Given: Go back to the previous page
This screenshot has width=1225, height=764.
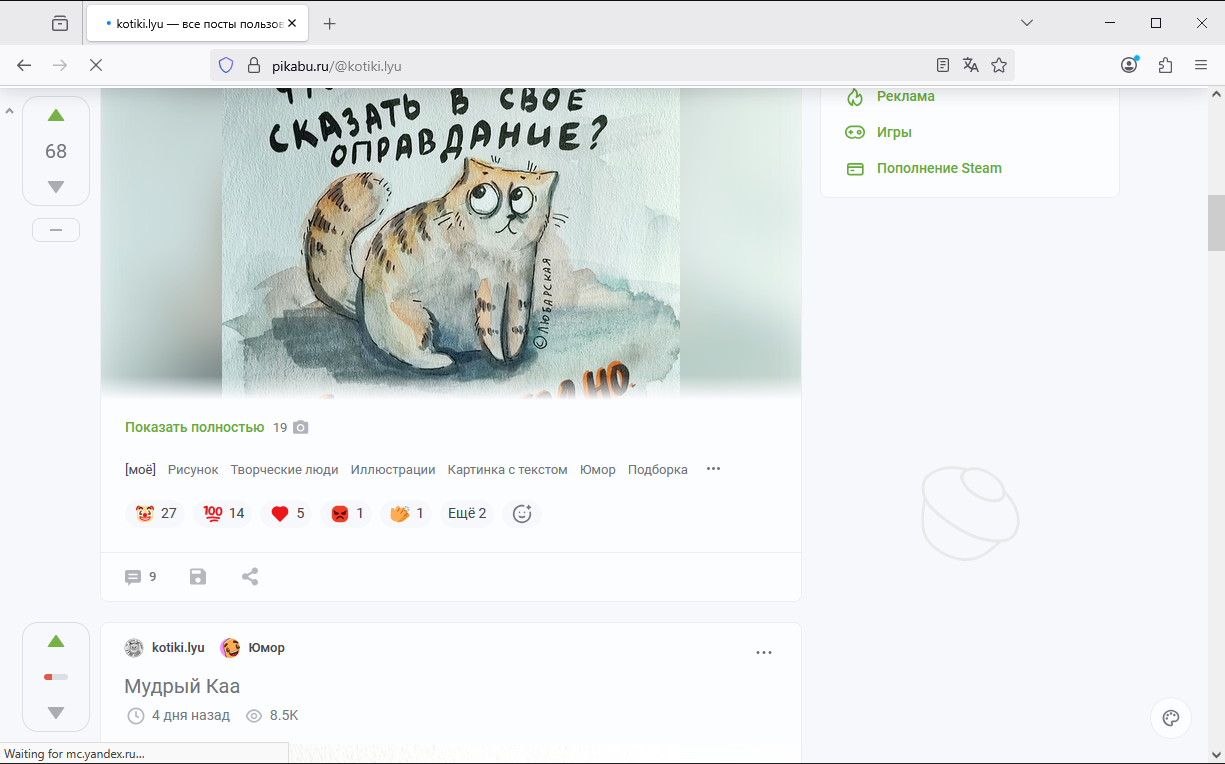Looking at the screenshot, I should pos(24,65).
